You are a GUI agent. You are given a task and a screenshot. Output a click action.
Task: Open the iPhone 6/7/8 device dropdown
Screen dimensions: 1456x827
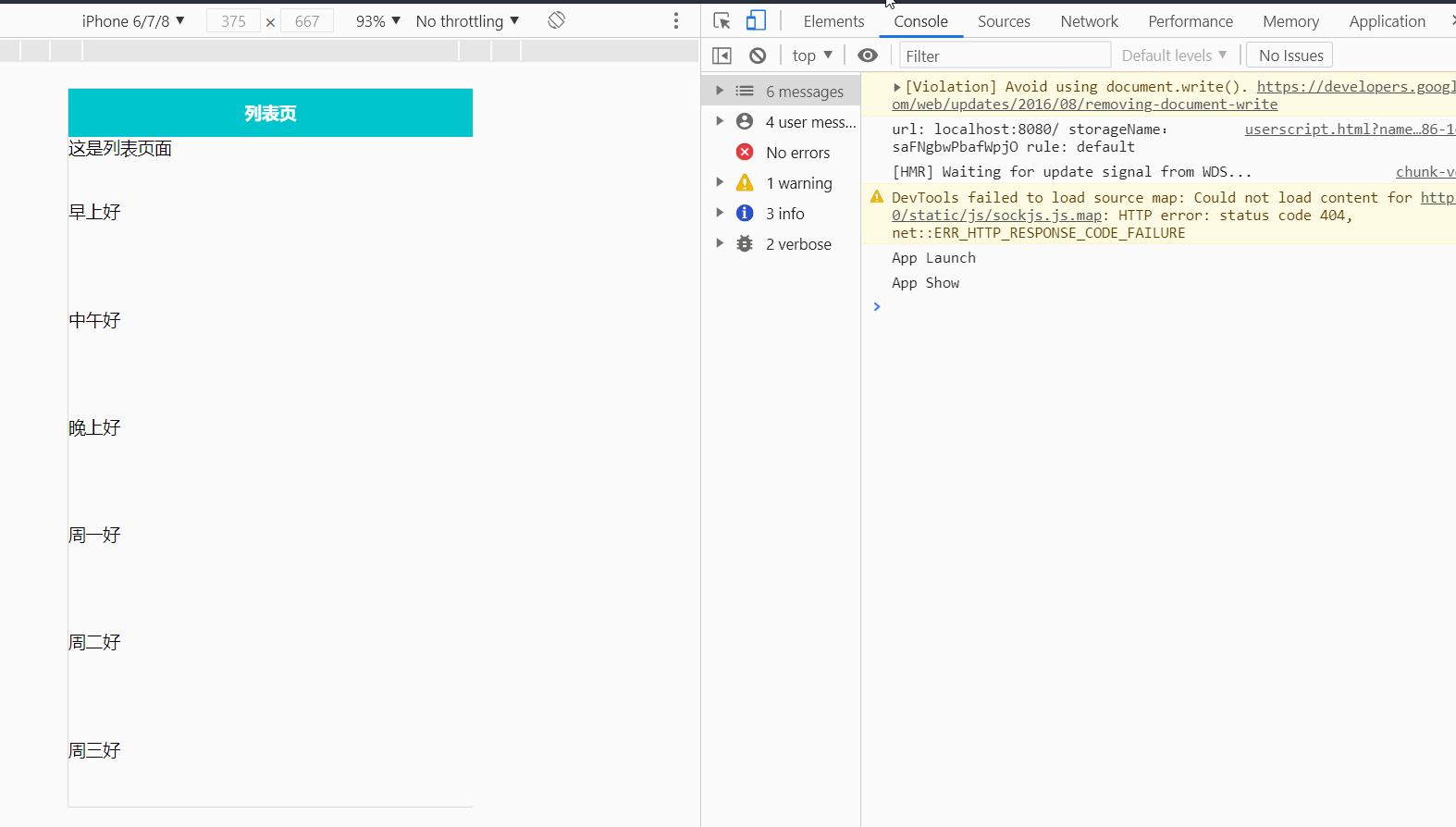[133, 20]
